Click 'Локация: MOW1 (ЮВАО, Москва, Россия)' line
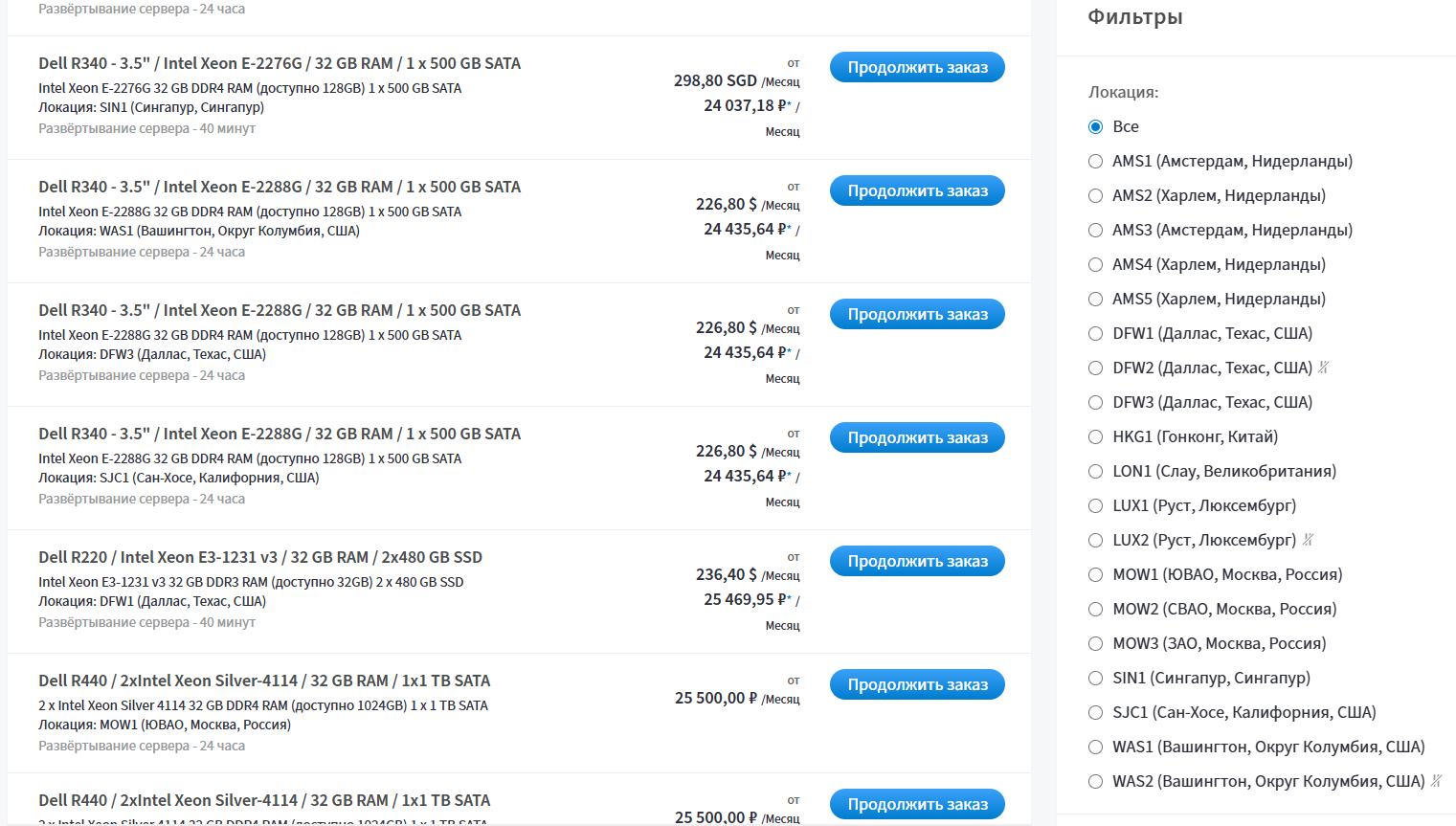The height and width of the screenshot is (826, 1456). tap(165, 725)
